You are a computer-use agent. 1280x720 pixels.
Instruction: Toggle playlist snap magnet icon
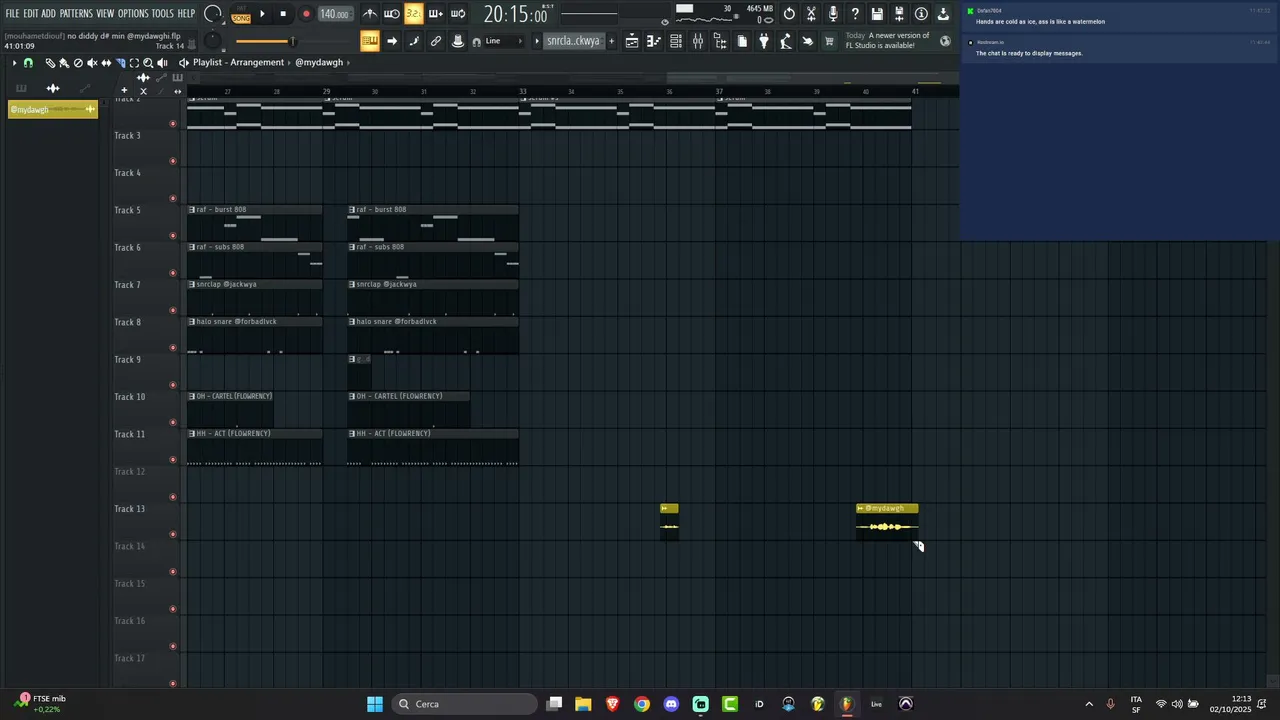tap(28, 63)
